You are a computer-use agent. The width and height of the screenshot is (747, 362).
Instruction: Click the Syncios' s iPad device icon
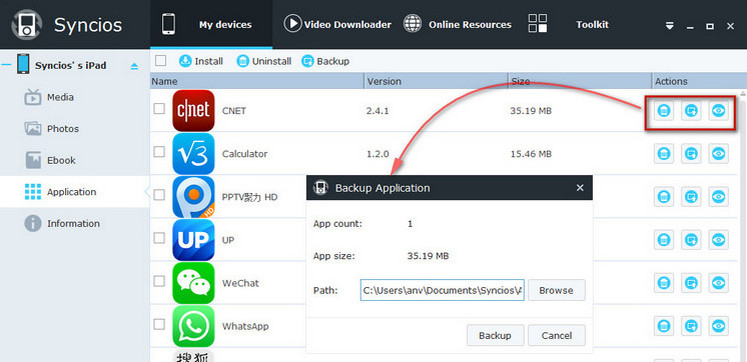click(23, 64)
